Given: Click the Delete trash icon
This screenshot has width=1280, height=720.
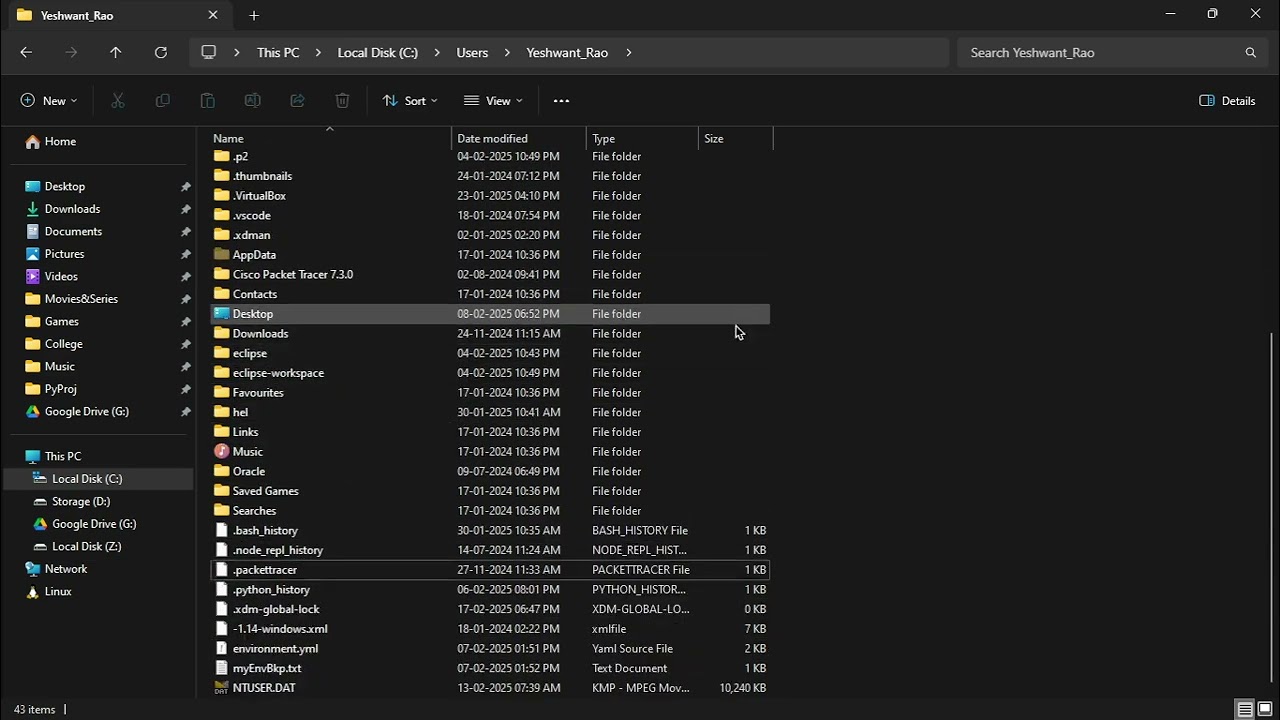Looking at the screenshot, I should (x=342, y=101).
